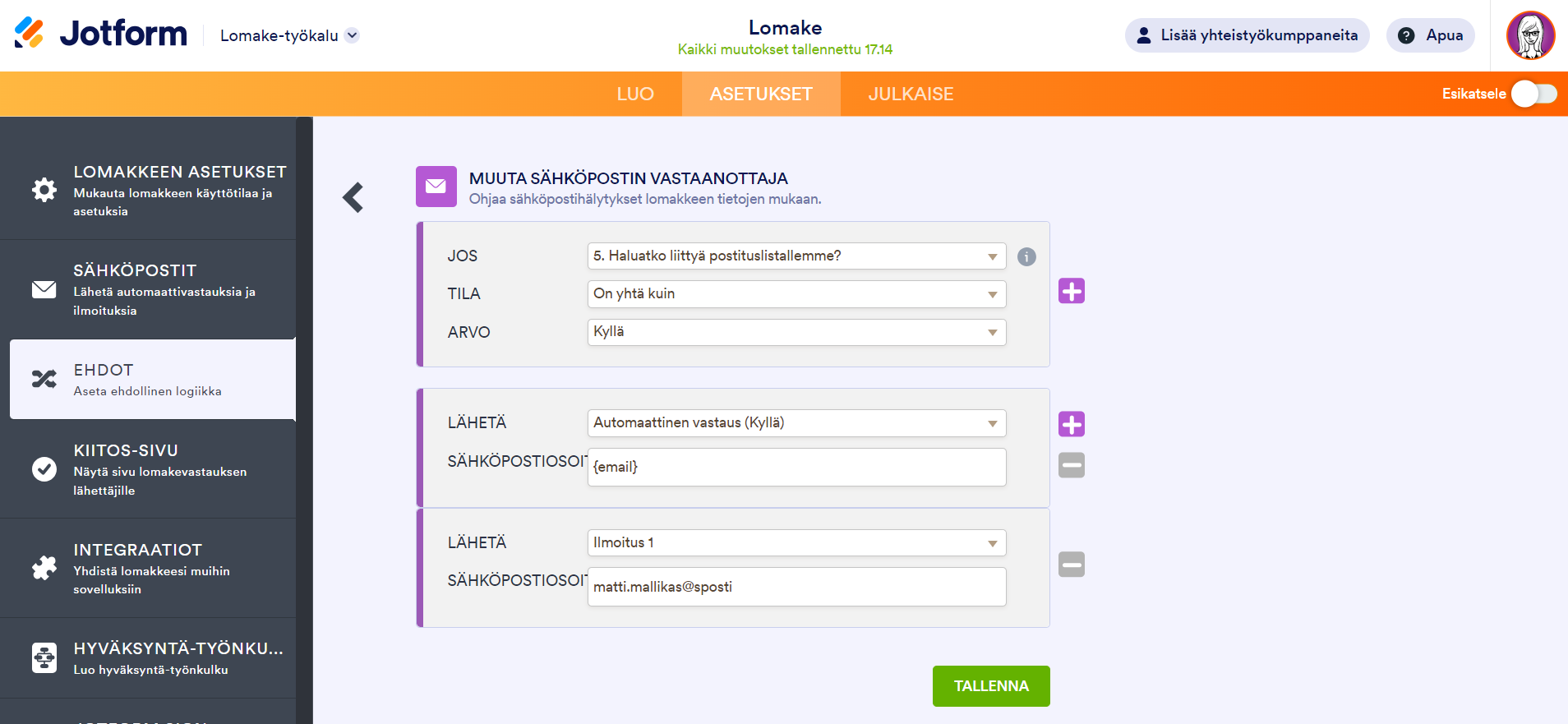Open the Apua help button

coord(1431,35)
